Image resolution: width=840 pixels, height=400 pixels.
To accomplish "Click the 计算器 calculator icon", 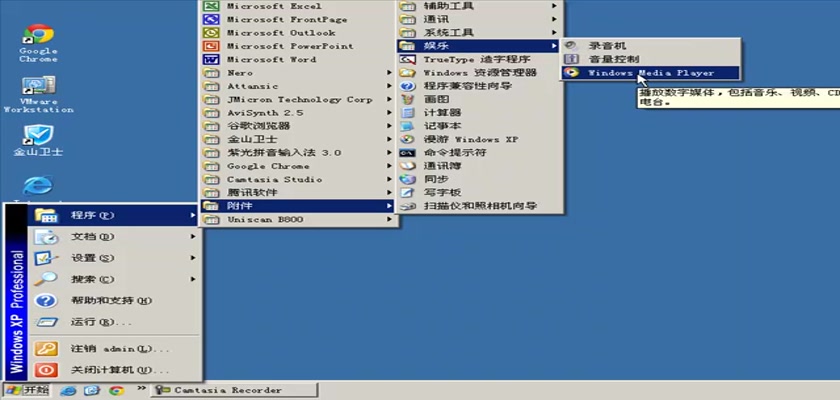I will point(408,112).
